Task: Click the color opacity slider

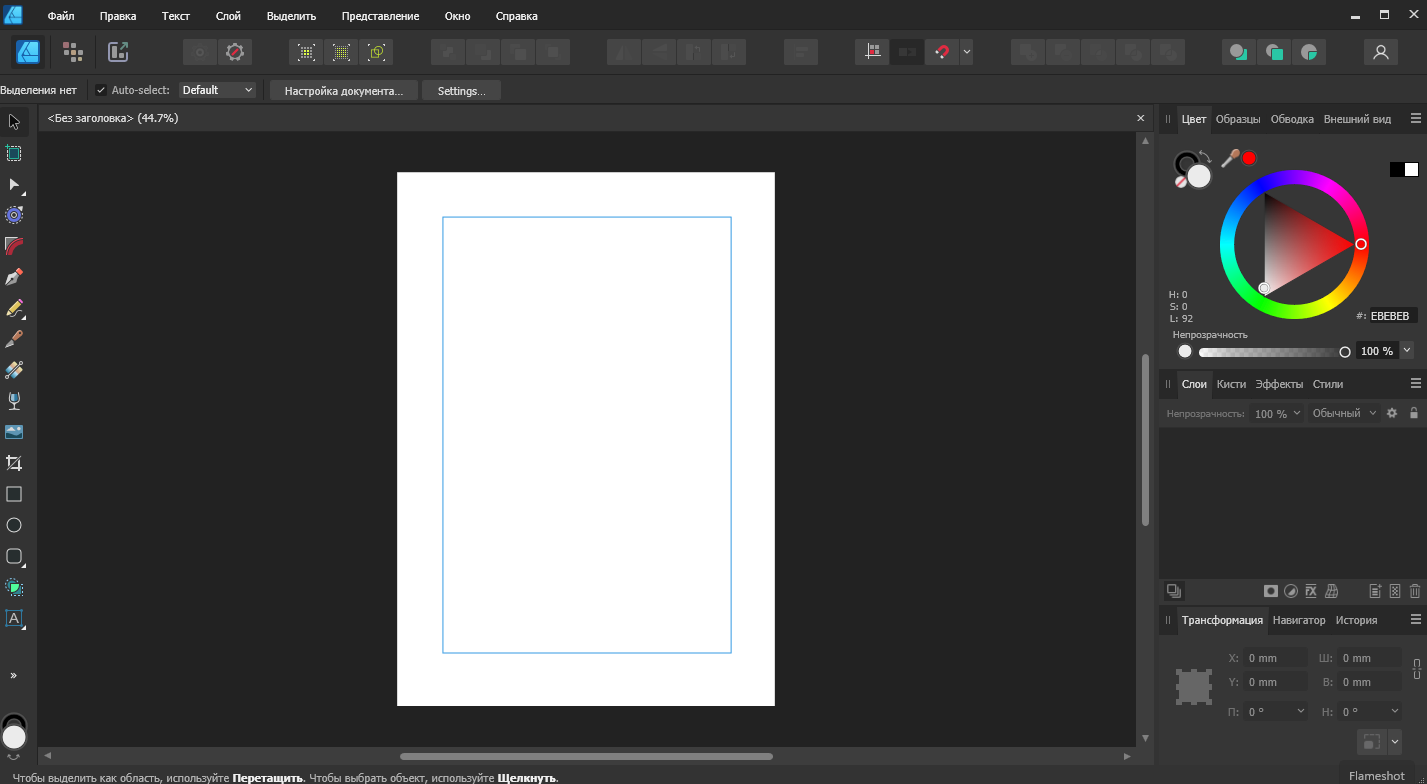Action: tap(1272, 352)
